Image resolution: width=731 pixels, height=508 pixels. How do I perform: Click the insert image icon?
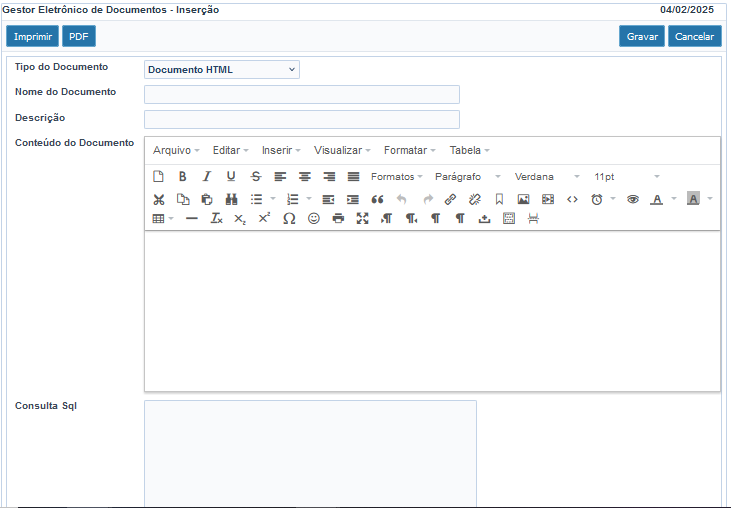523,199
